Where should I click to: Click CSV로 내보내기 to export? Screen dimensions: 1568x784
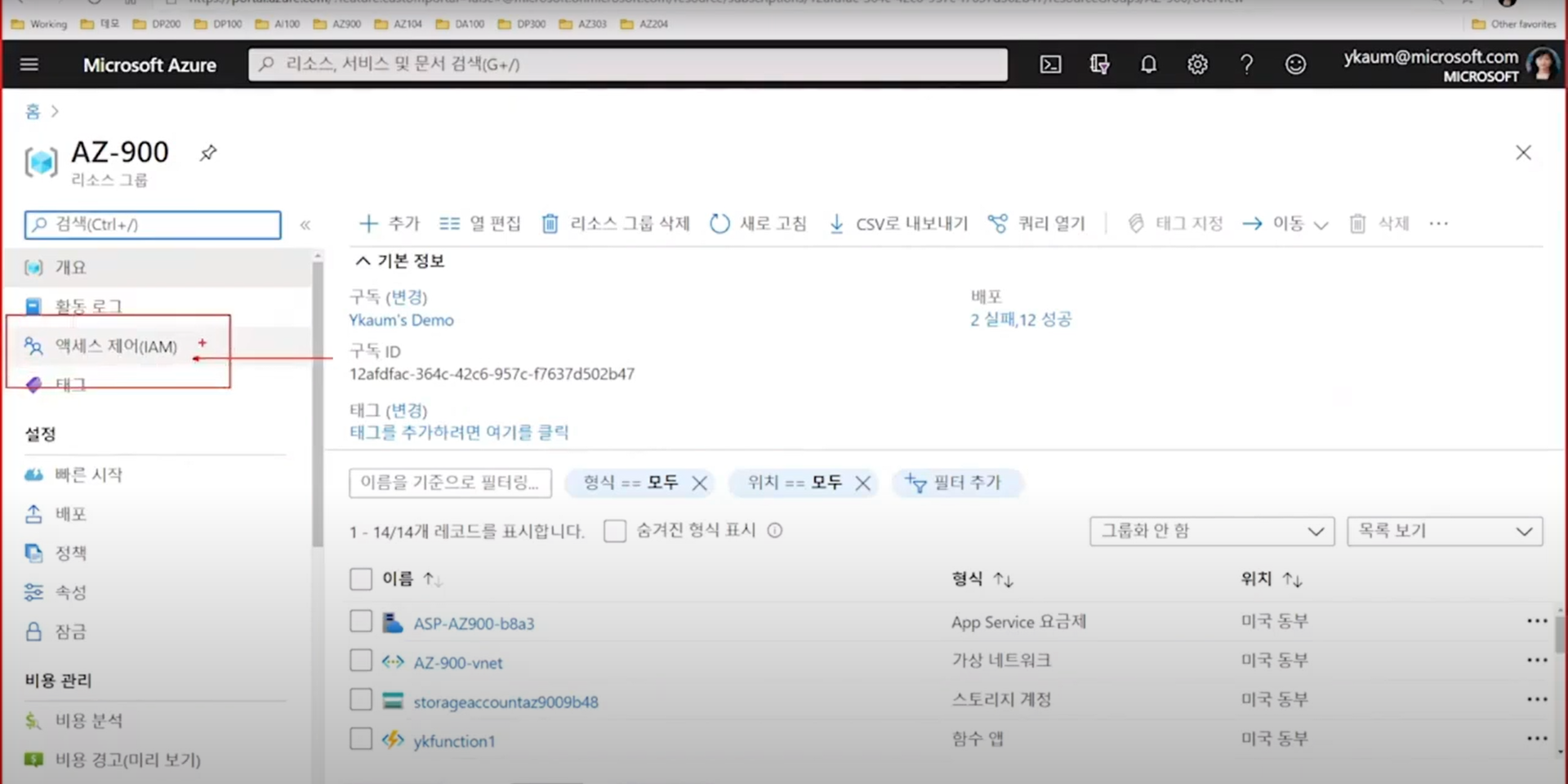pyautogui.click(x=898, y=223)
